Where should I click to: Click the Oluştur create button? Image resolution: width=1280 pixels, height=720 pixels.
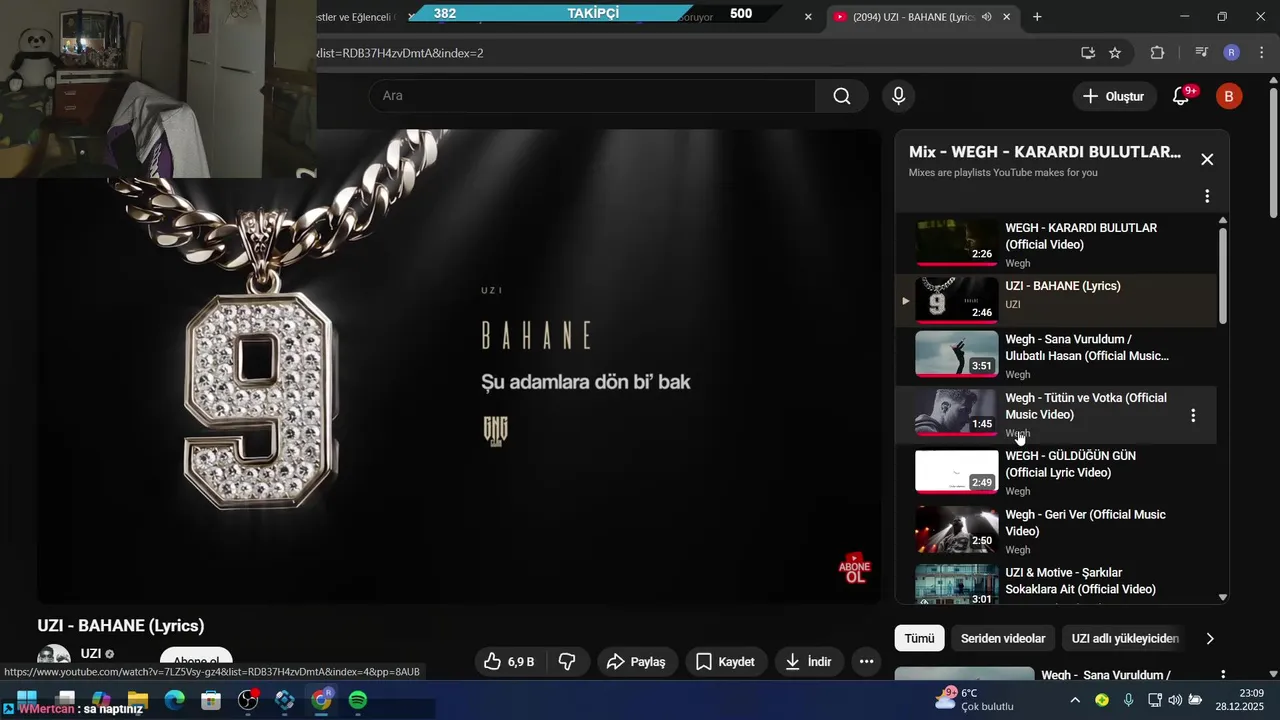point(1114,96)
